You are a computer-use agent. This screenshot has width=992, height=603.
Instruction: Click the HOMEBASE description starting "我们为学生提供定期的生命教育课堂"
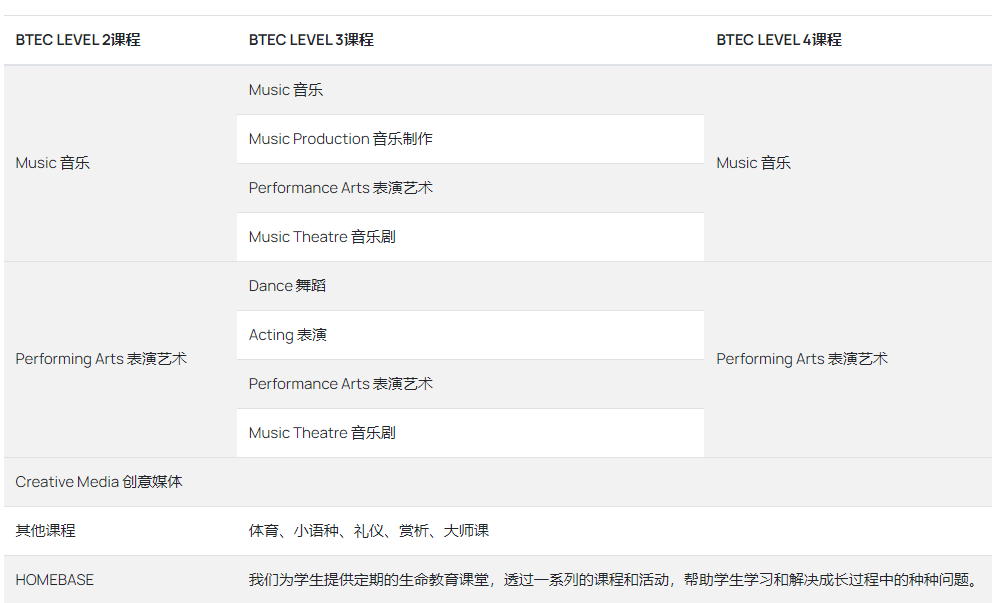[x=615, y=580]
